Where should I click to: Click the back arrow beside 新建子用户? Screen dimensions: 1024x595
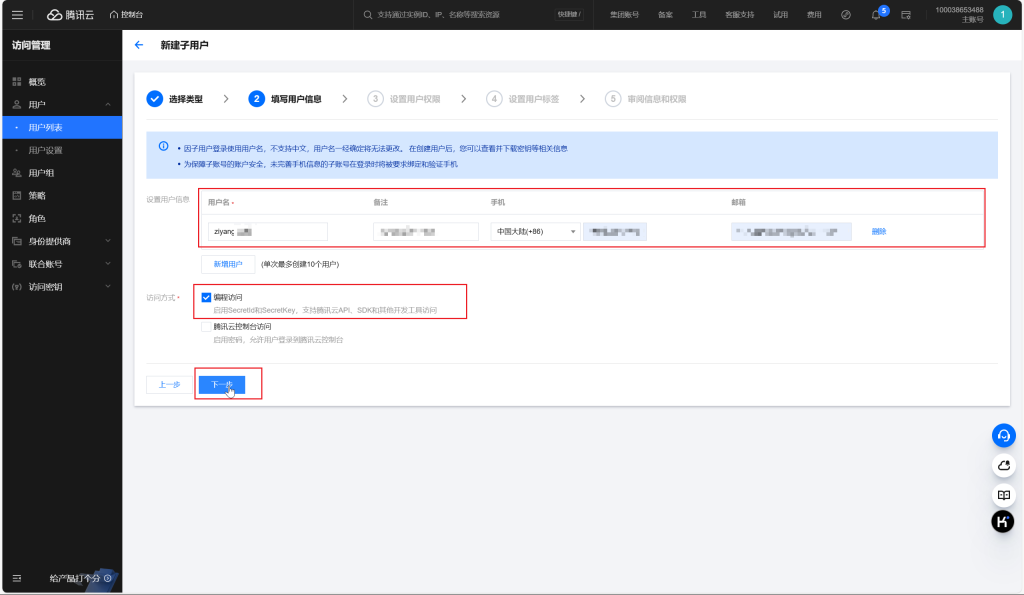[139, 45]
